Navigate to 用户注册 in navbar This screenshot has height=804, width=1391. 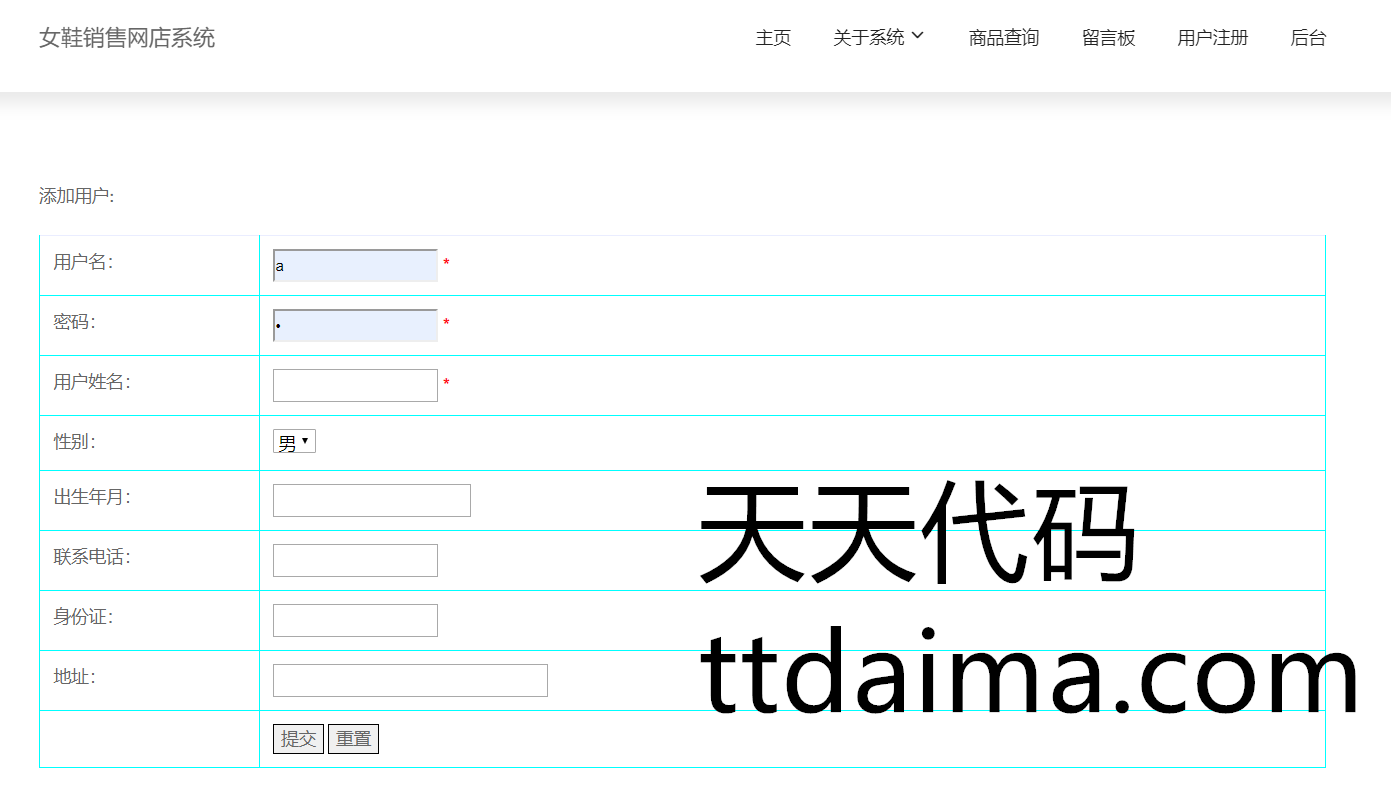[1212, 38]
